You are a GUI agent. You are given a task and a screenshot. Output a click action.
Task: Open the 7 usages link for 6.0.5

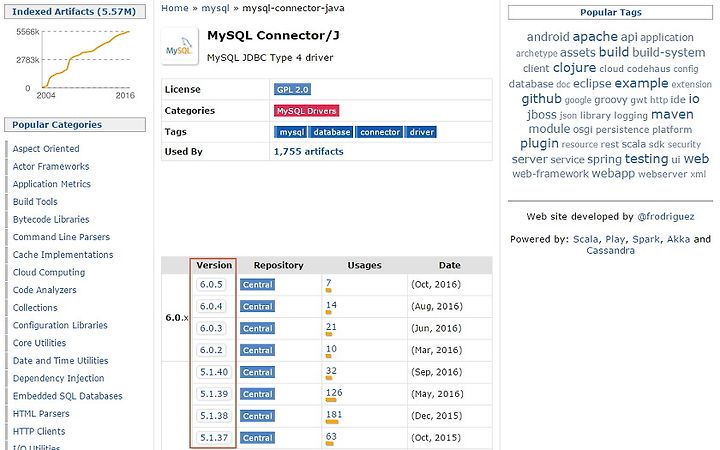coord(328,283)
